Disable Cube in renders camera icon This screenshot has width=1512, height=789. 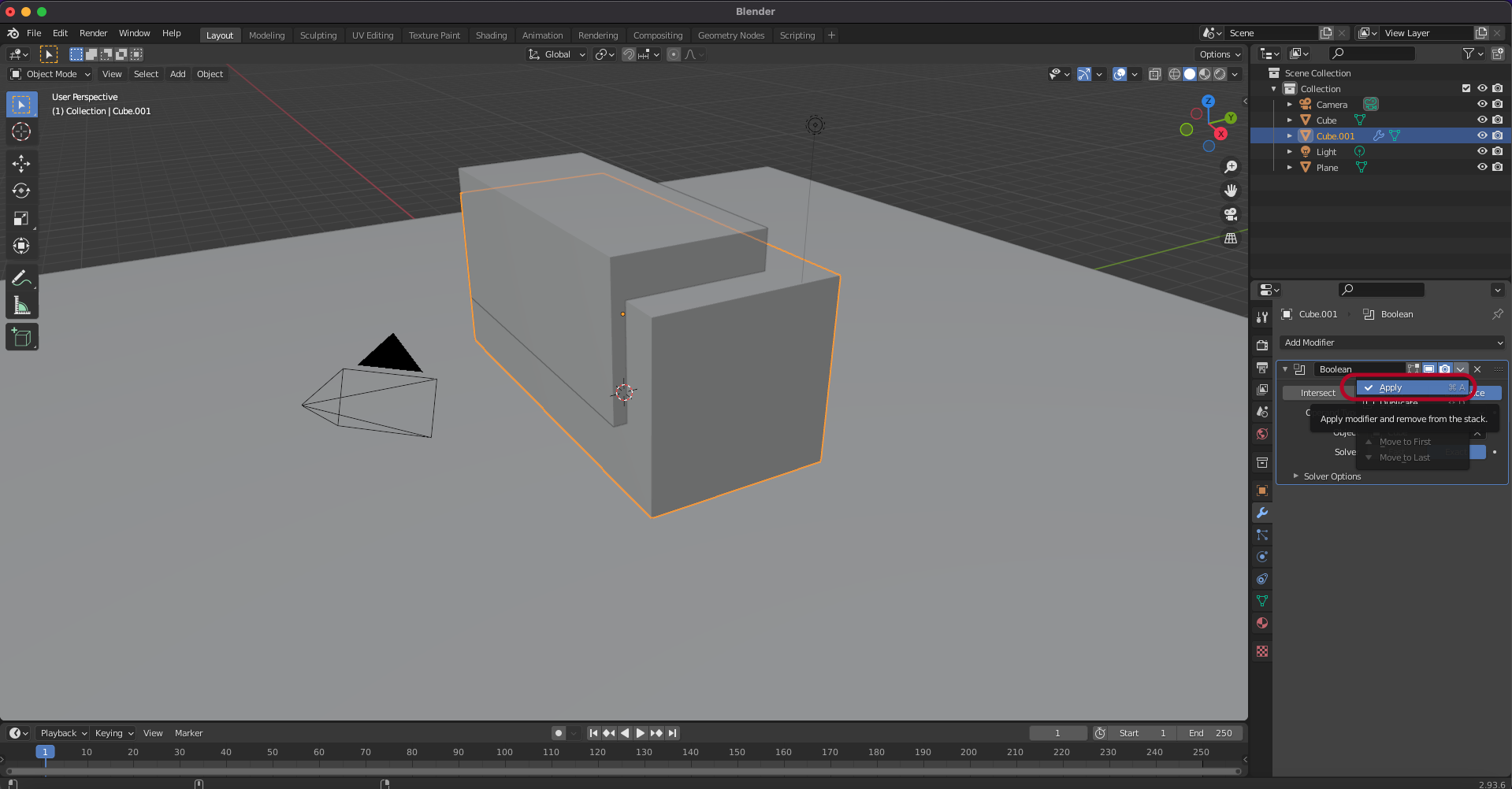tap(1498, 120)
